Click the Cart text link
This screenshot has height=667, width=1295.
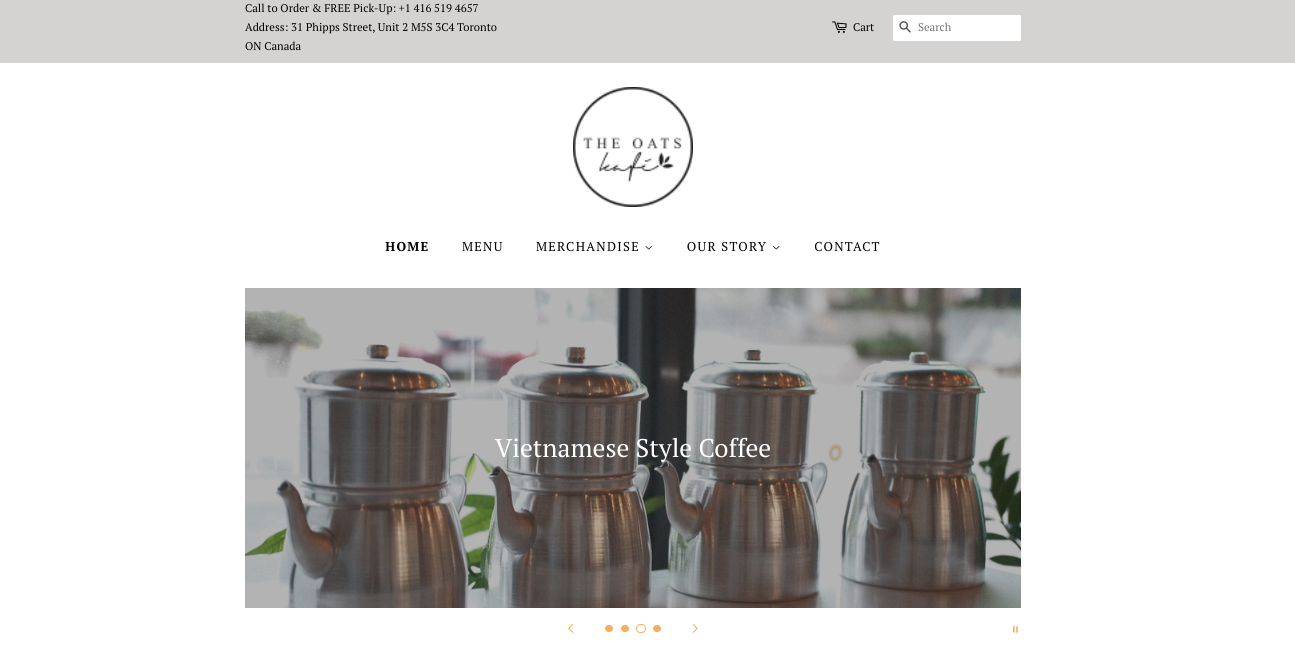click(x=863, y=27)
